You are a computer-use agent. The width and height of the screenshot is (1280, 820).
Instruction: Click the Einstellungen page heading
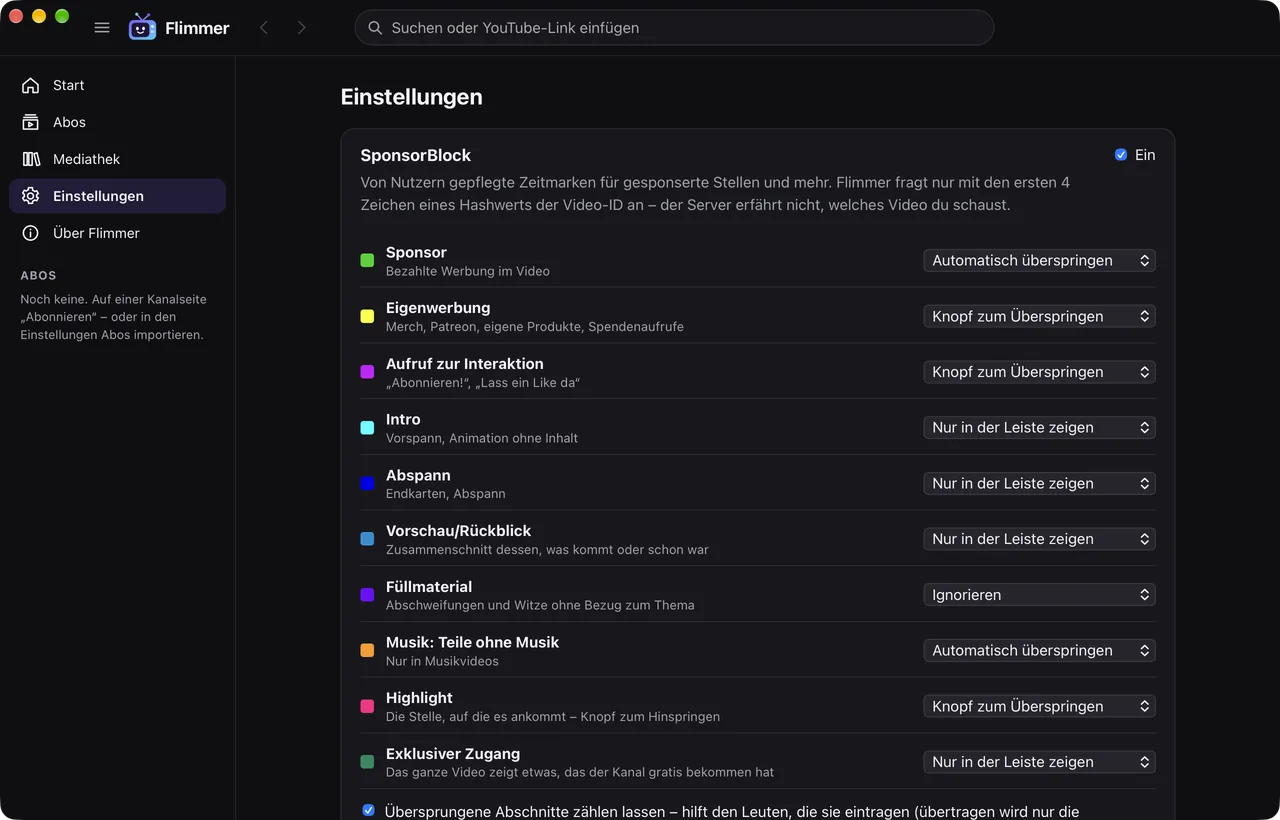[x=412, y=97]
